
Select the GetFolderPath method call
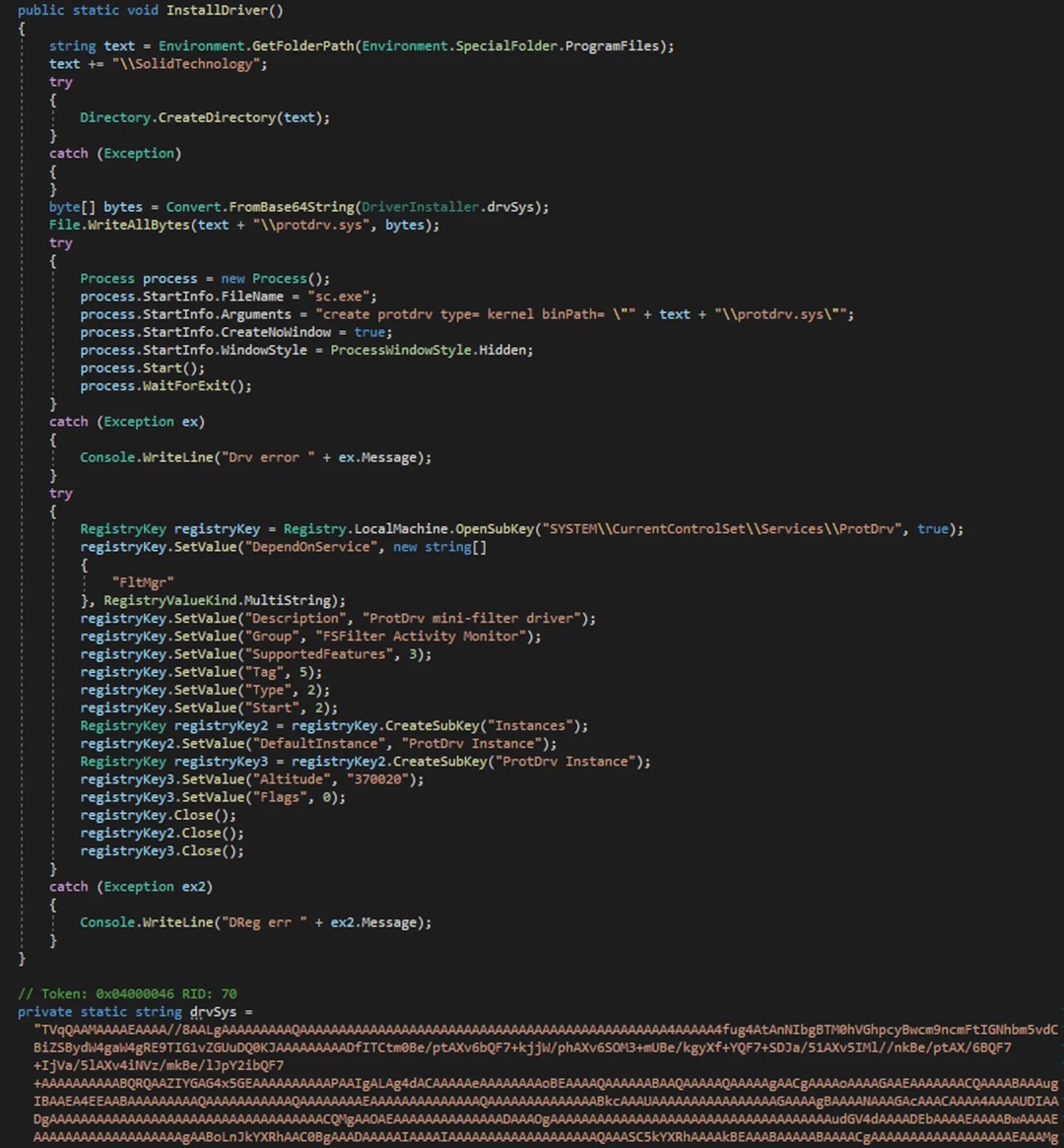303,45
